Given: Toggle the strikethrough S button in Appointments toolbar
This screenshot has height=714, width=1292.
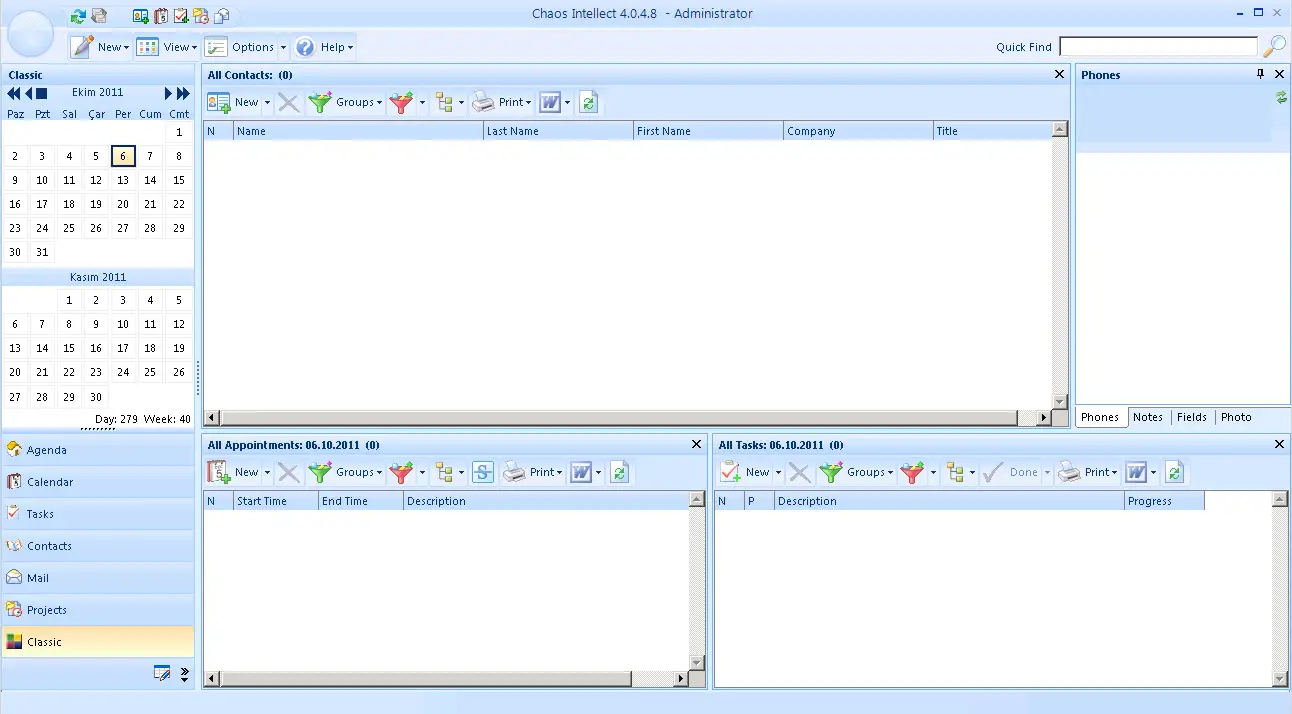Looking at the screenshot, I should [x=483, y=472].
